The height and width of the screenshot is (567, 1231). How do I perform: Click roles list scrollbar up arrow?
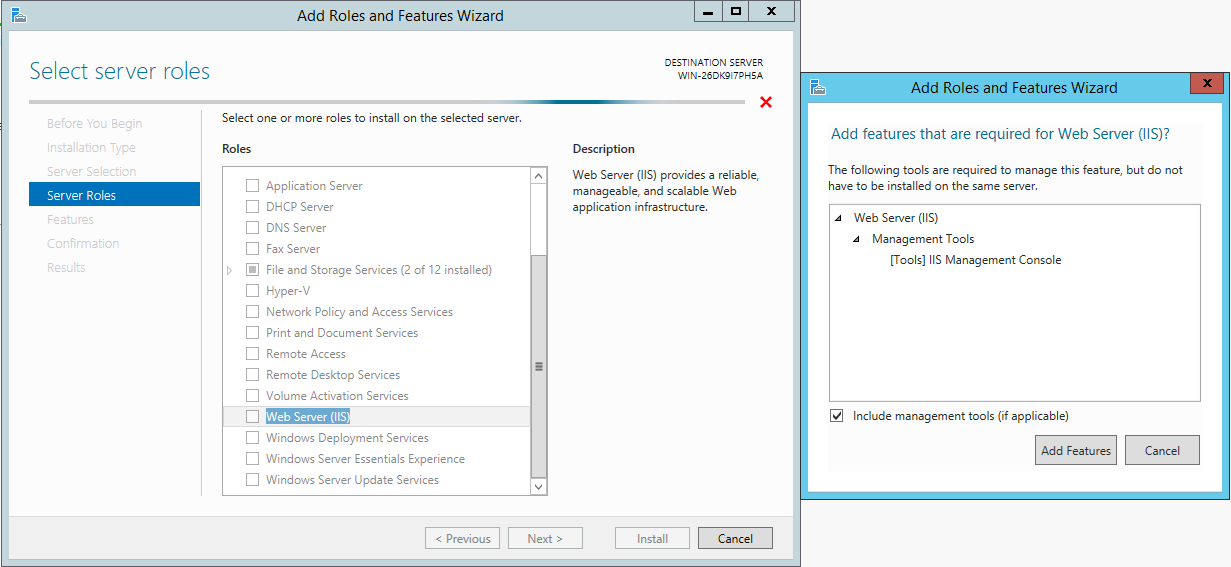(x=539, y=177)
